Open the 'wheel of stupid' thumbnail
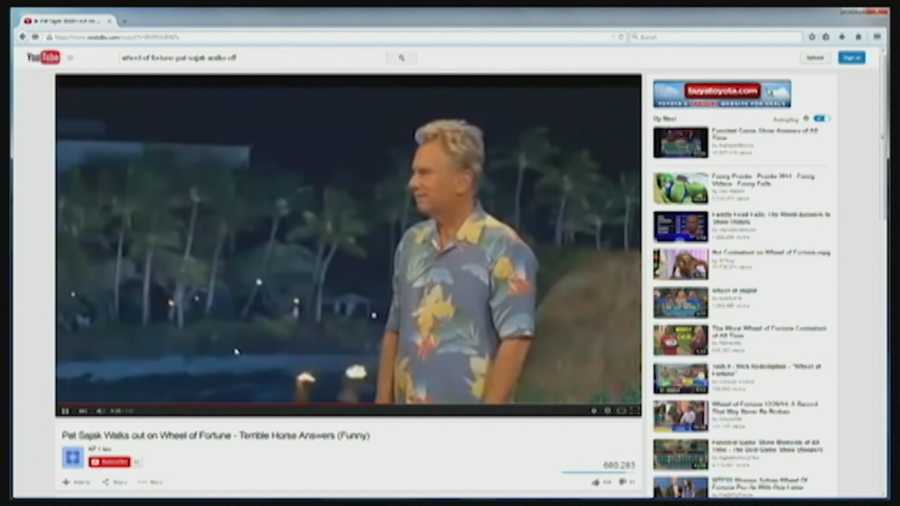Screen dimensions: 900x506 pyautogui.click(x=681, y=302)
